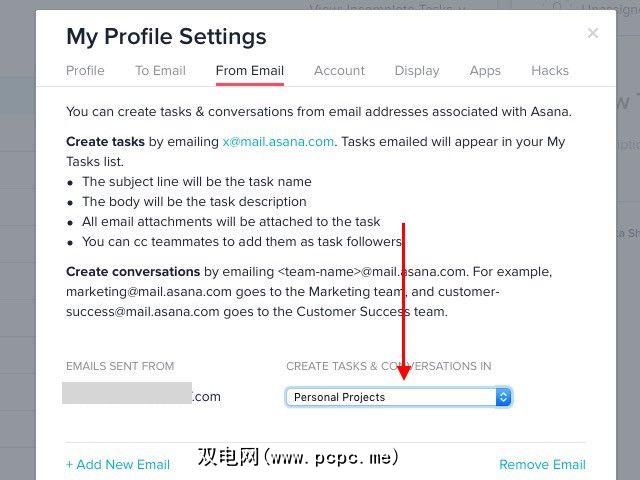
Task: Select the From Email tab
Action: pos(250,71)
